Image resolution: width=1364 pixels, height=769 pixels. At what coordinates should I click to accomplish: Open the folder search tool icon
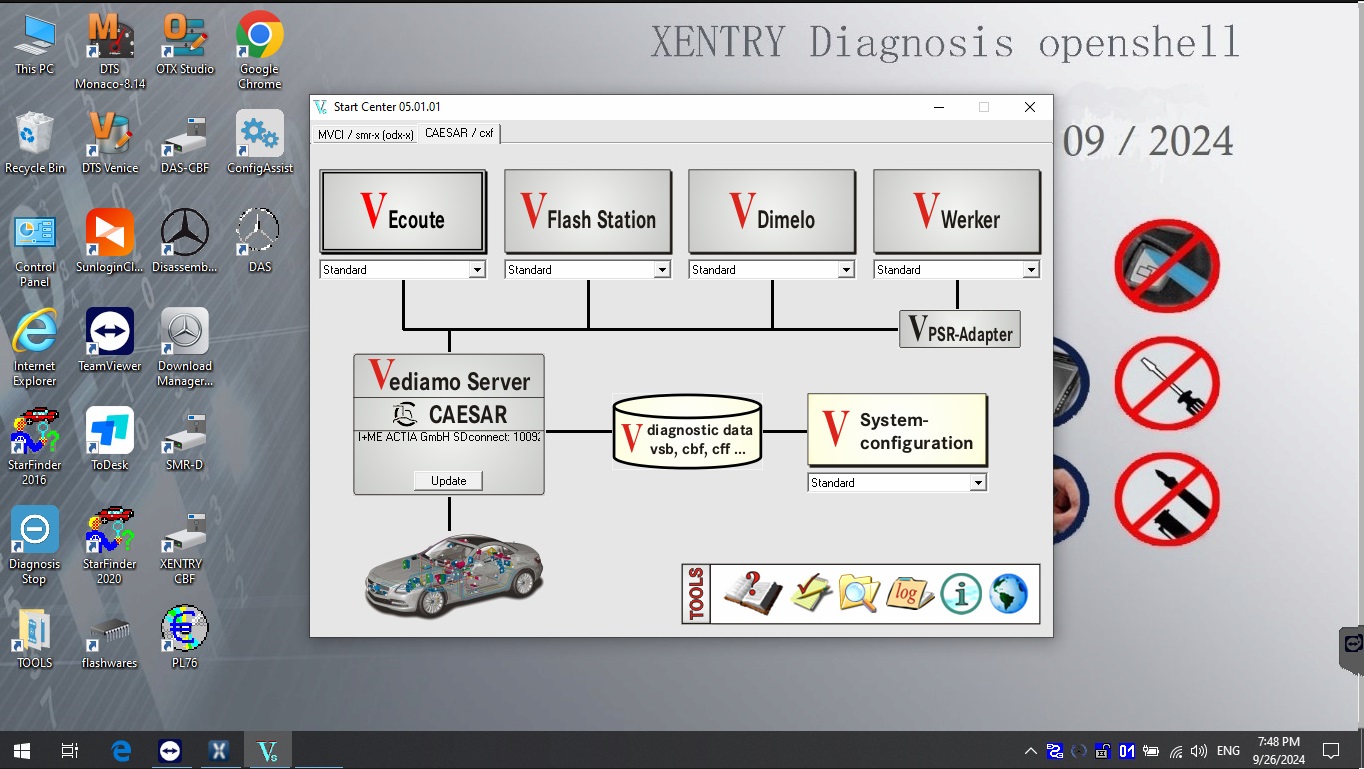(859, 594)
